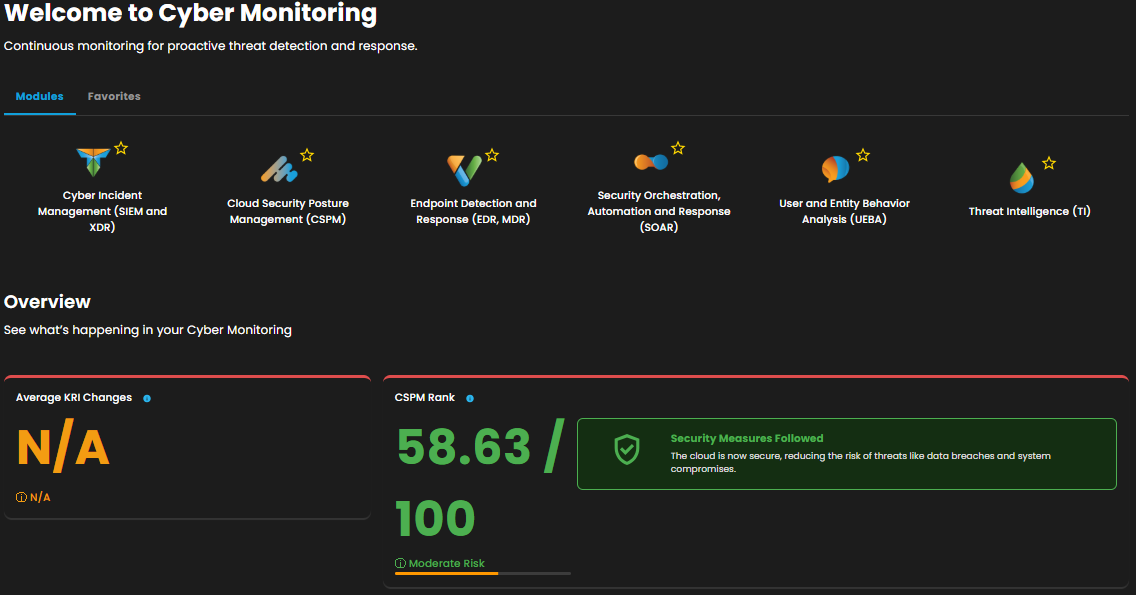
Task: Open the Cloud Security Posture Management icon
Action: (279, 169)
